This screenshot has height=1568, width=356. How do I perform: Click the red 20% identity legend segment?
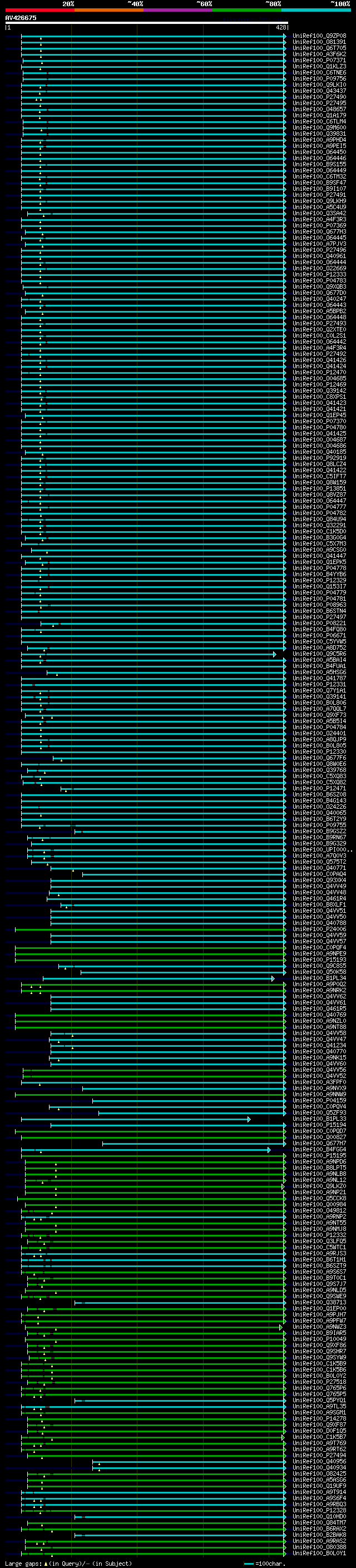point(39,10)
